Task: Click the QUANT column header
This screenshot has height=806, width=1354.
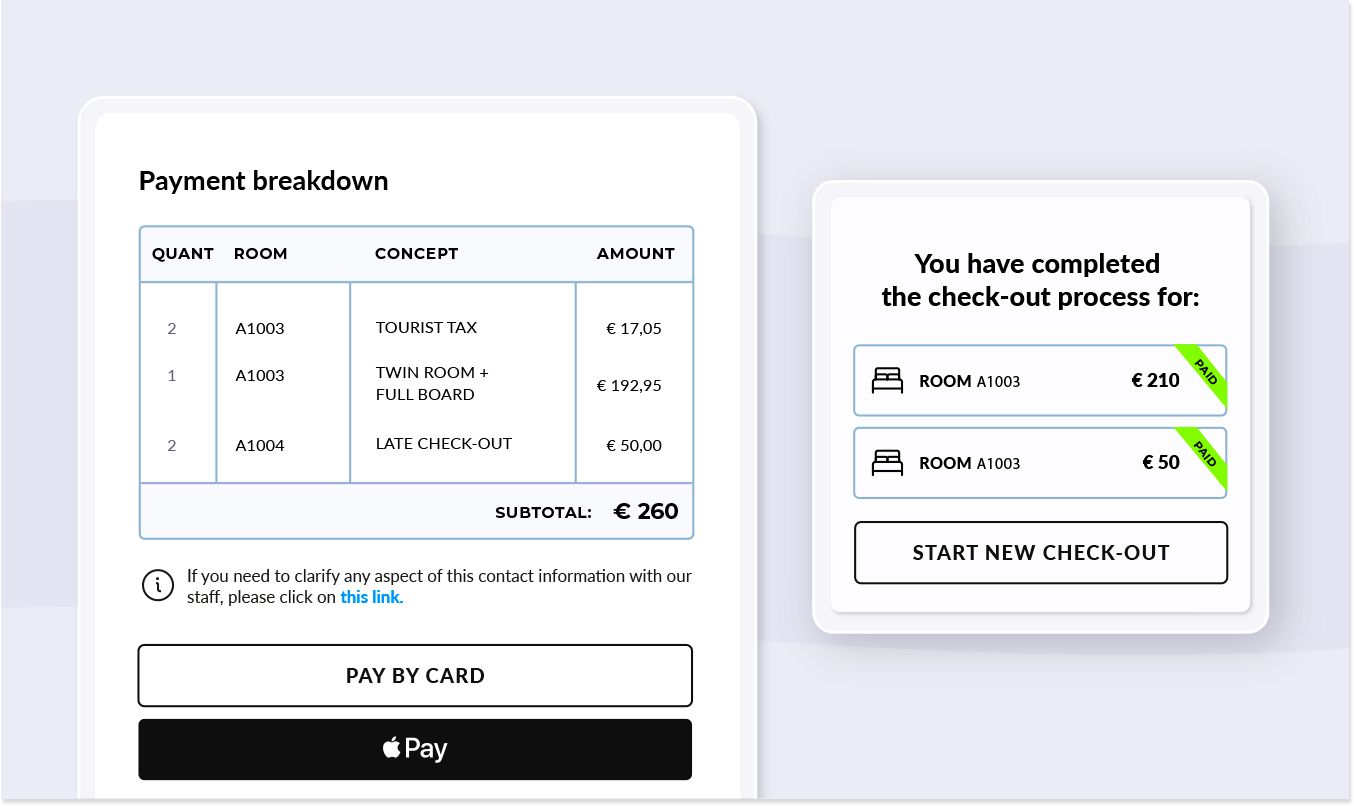Action: (x=183, y=254)
